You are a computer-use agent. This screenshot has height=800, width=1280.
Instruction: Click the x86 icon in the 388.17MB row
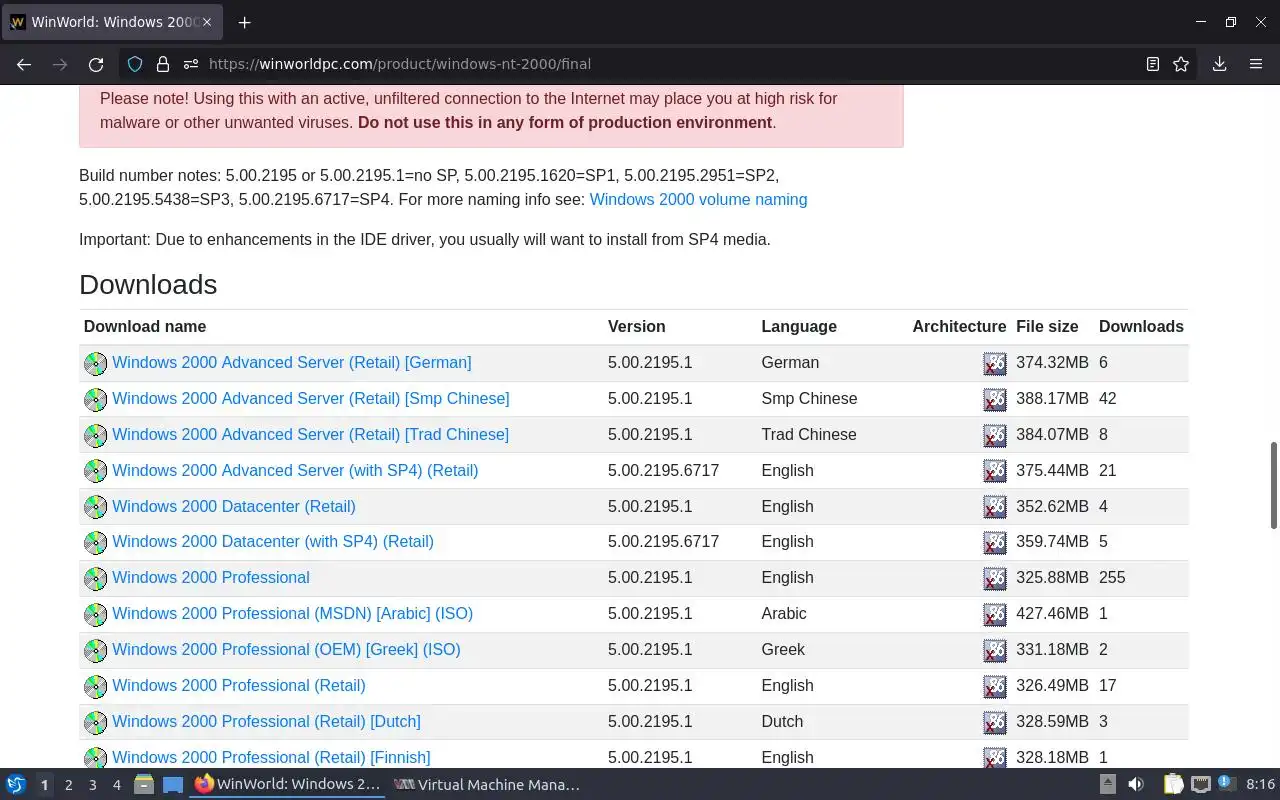point(995,399)
